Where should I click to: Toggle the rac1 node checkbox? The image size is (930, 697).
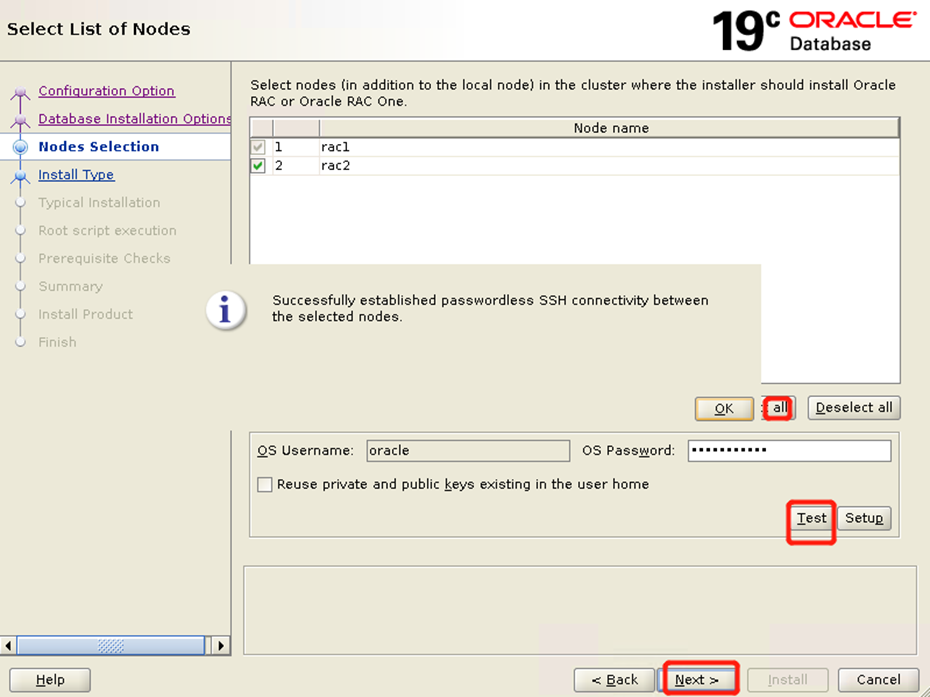click(x=258, y=147)
